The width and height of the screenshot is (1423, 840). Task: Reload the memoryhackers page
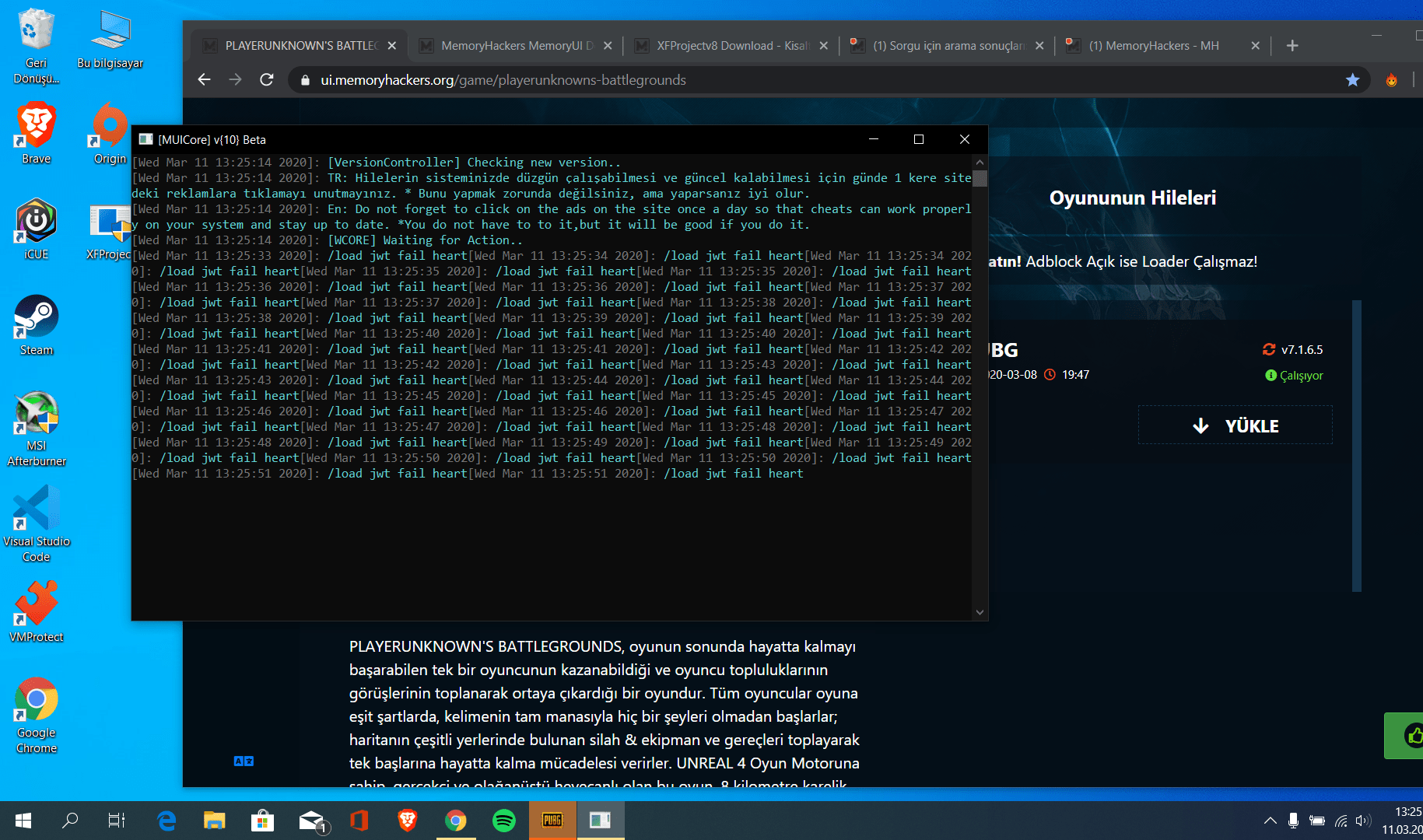(x=266, y=79)
